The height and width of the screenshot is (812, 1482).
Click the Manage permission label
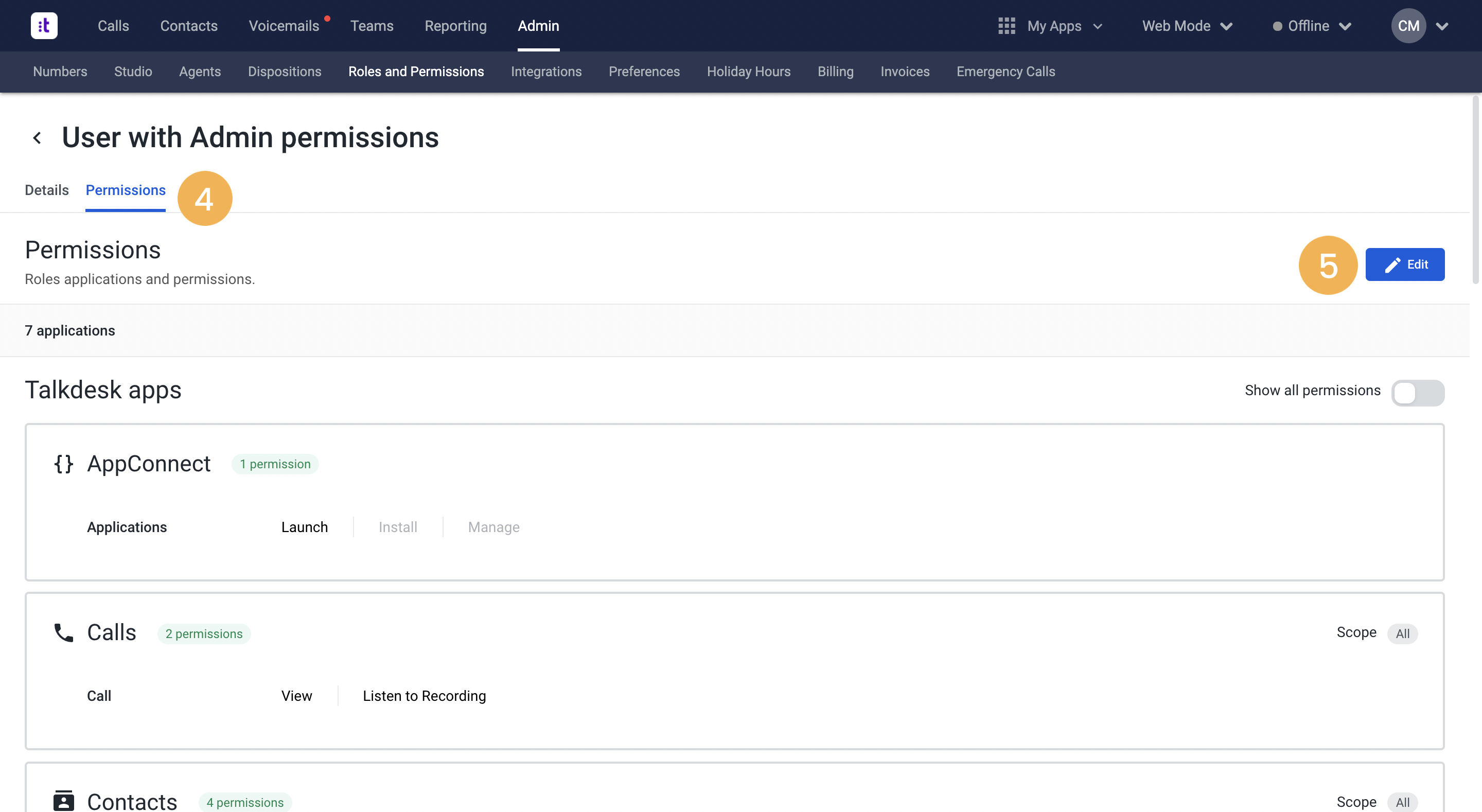pyautogui.click(x=493, y=527)
